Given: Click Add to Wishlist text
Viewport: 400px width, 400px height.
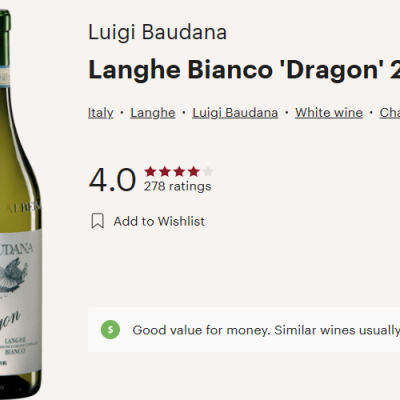Looking at the screenshot, I should [x=159, y=221].
